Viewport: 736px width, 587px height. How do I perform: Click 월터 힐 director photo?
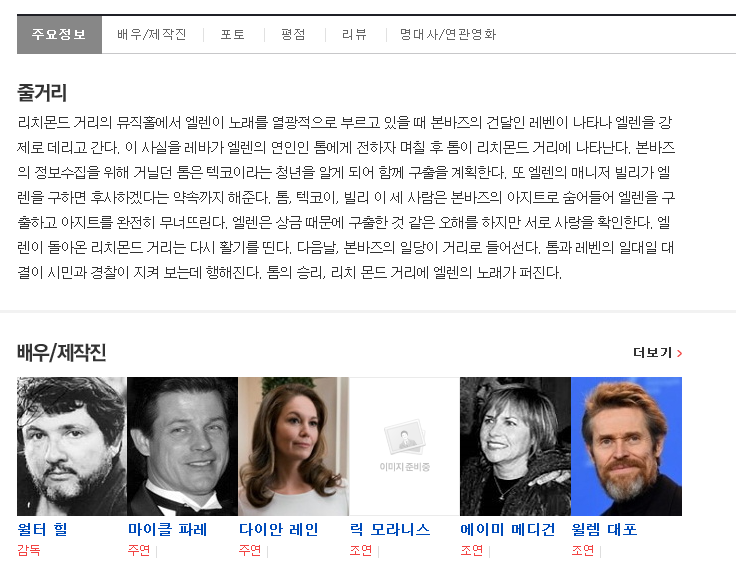(x=72, y=446)
